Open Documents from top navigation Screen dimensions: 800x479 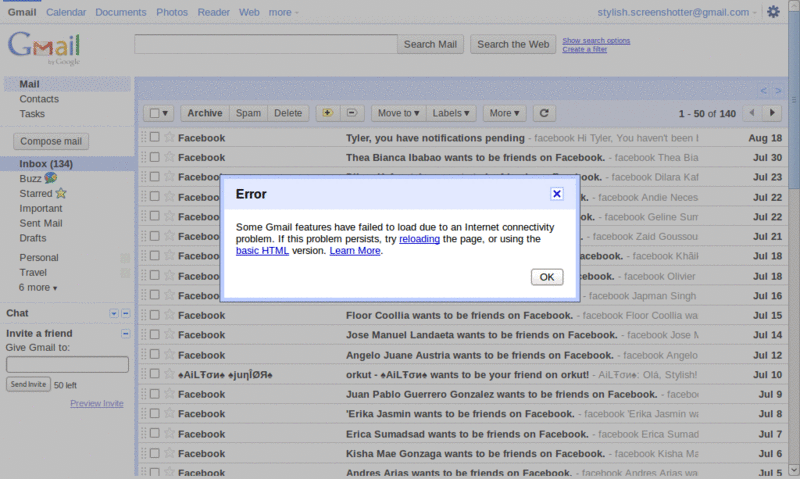(120, 12)
